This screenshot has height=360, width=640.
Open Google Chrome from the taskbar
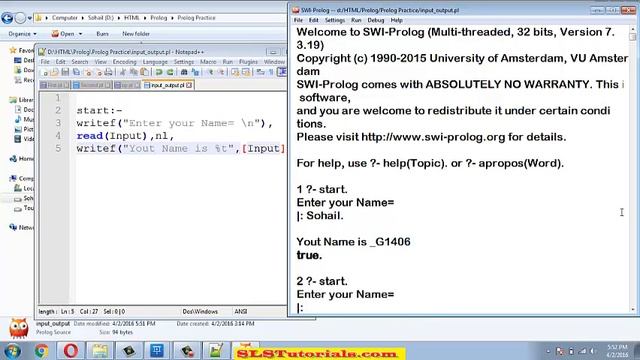click(41, 351)
